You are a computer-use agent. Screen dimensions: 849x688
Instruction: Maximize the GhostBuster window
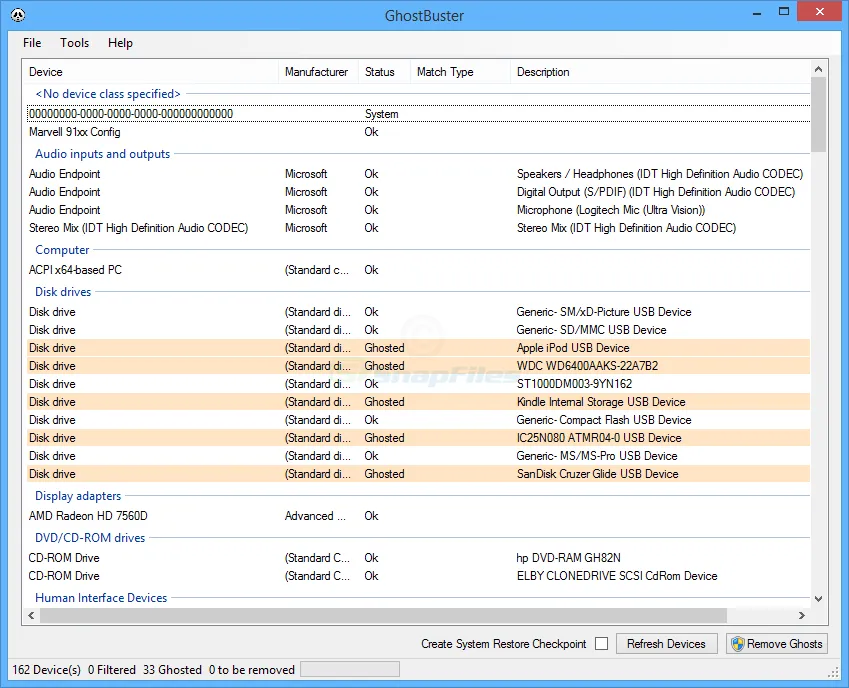[783, 11]
